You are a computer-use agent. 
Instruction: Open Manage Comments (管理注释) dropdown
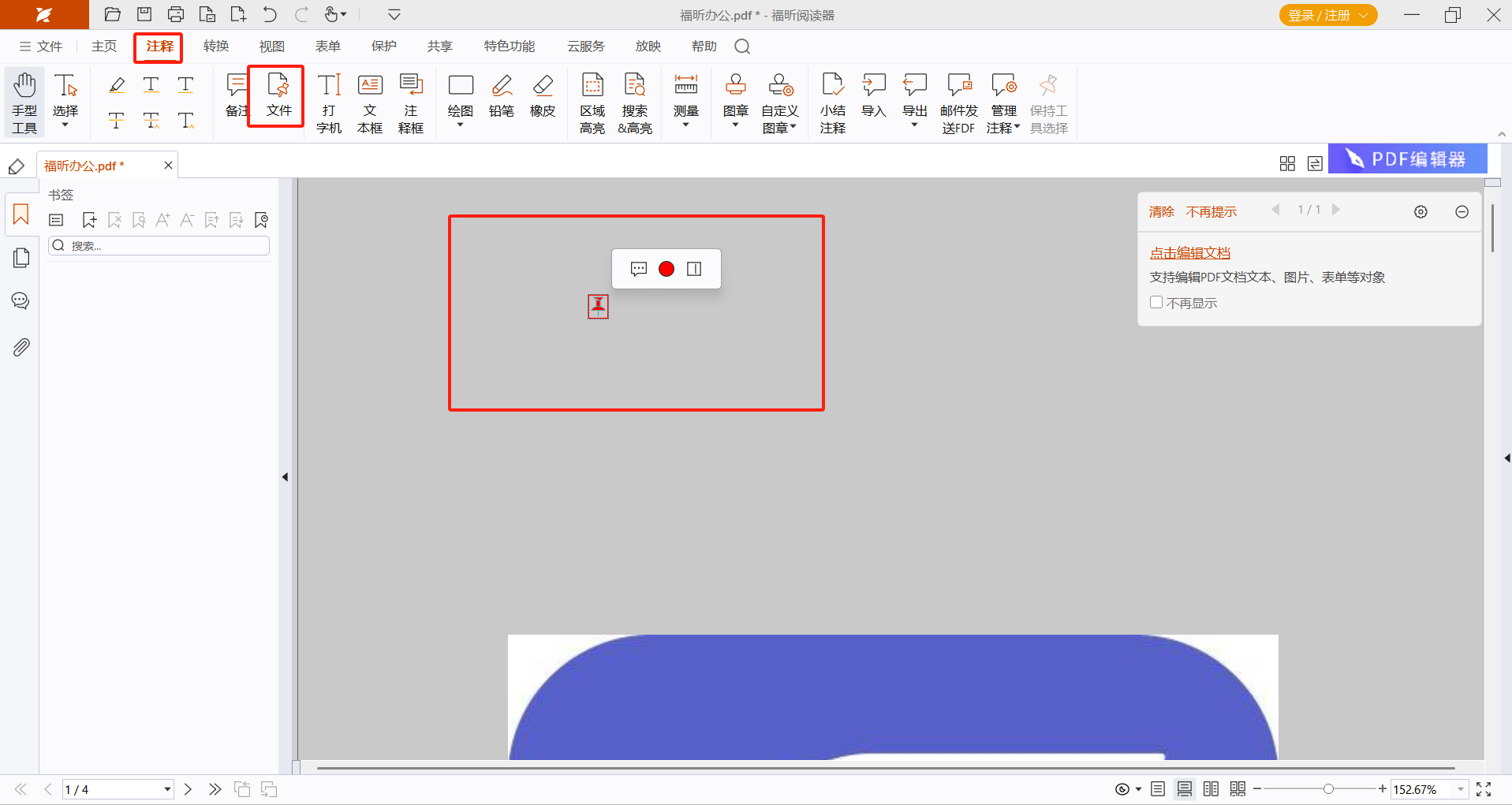coord(1017,127)
